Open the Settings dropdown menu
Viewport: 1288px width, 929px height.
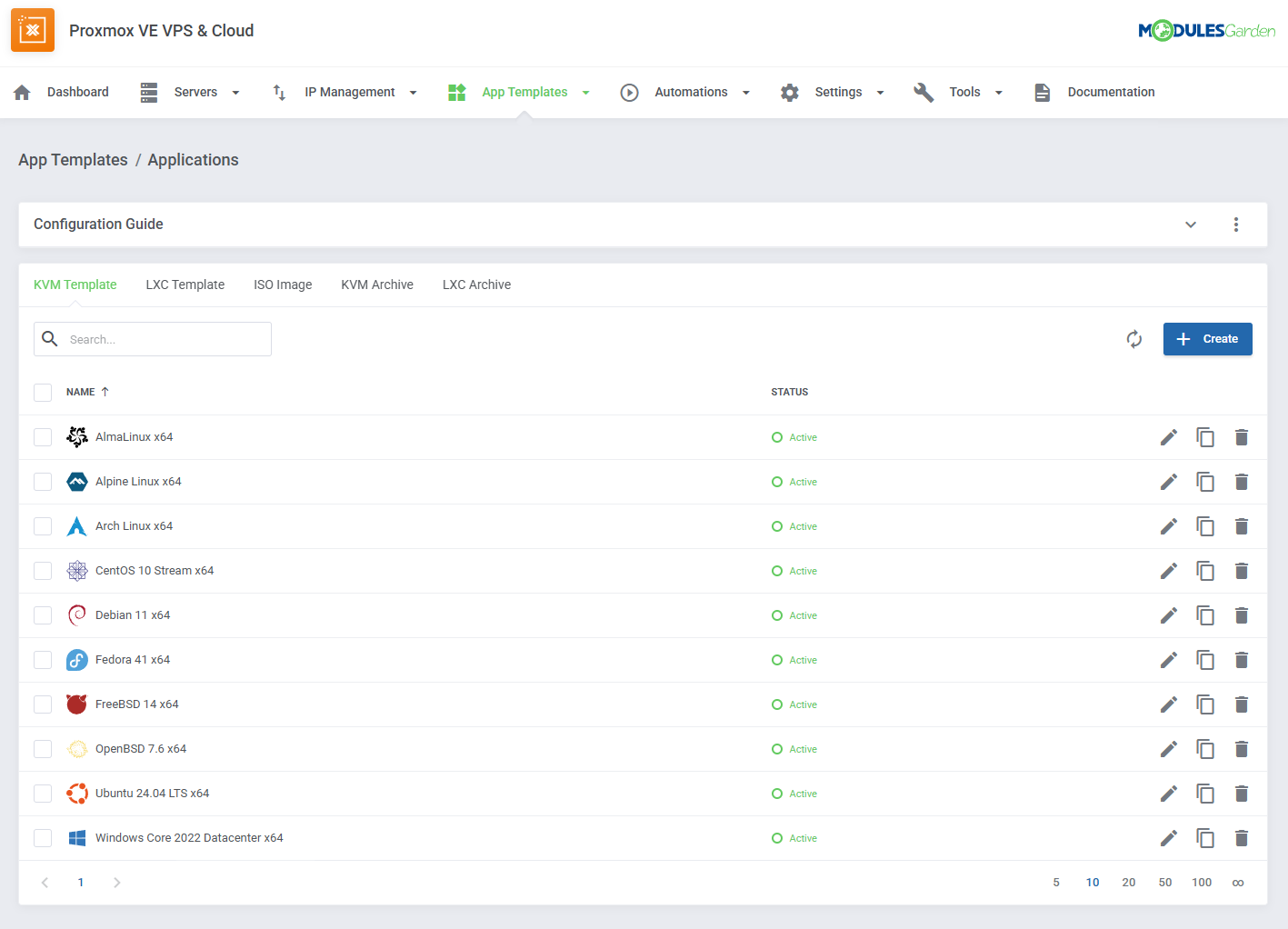coord(833,92)
